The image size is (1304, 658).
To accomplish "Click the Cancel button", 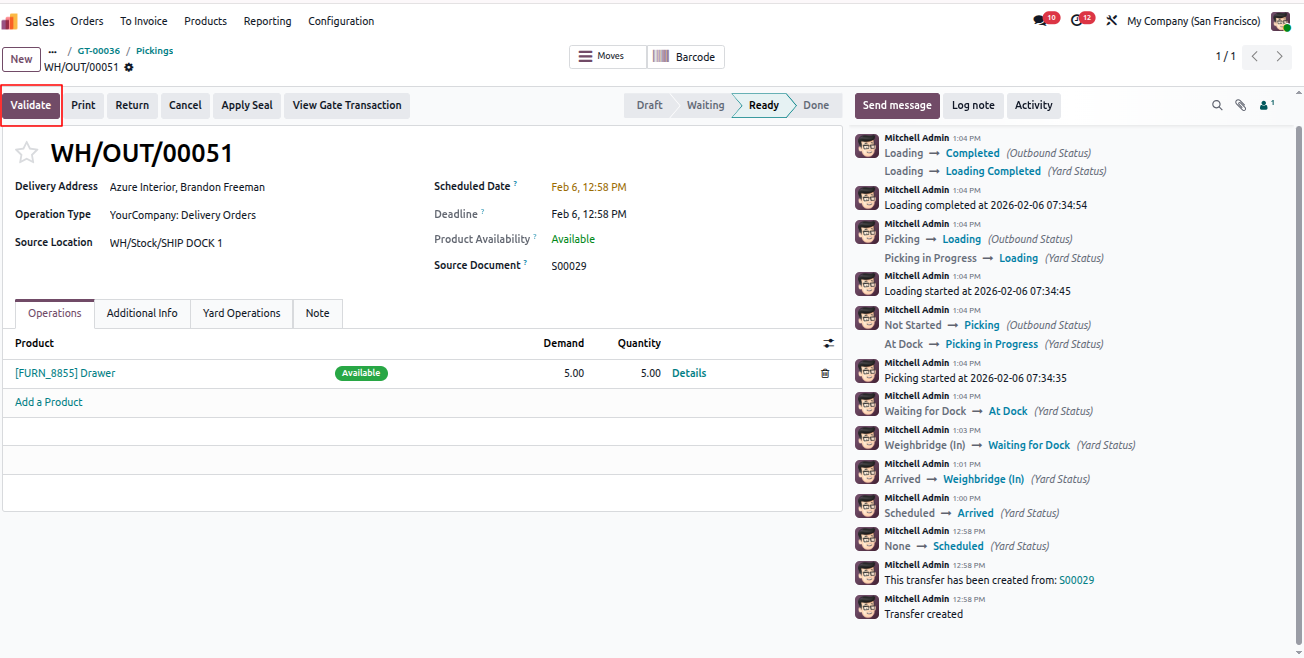I will (x=185, y=105).
